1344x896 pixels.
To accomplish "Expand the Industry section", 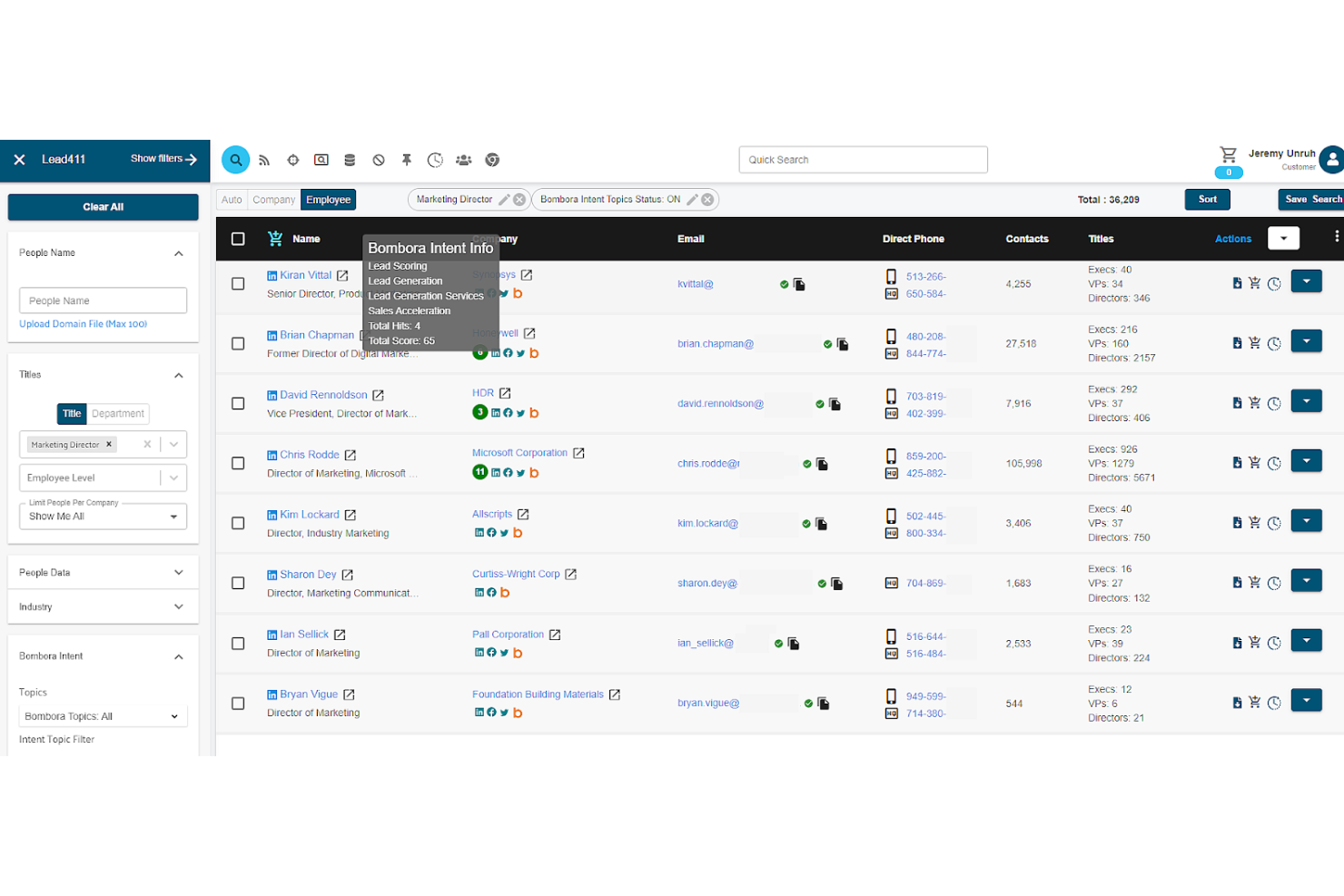I will point(179,606).
